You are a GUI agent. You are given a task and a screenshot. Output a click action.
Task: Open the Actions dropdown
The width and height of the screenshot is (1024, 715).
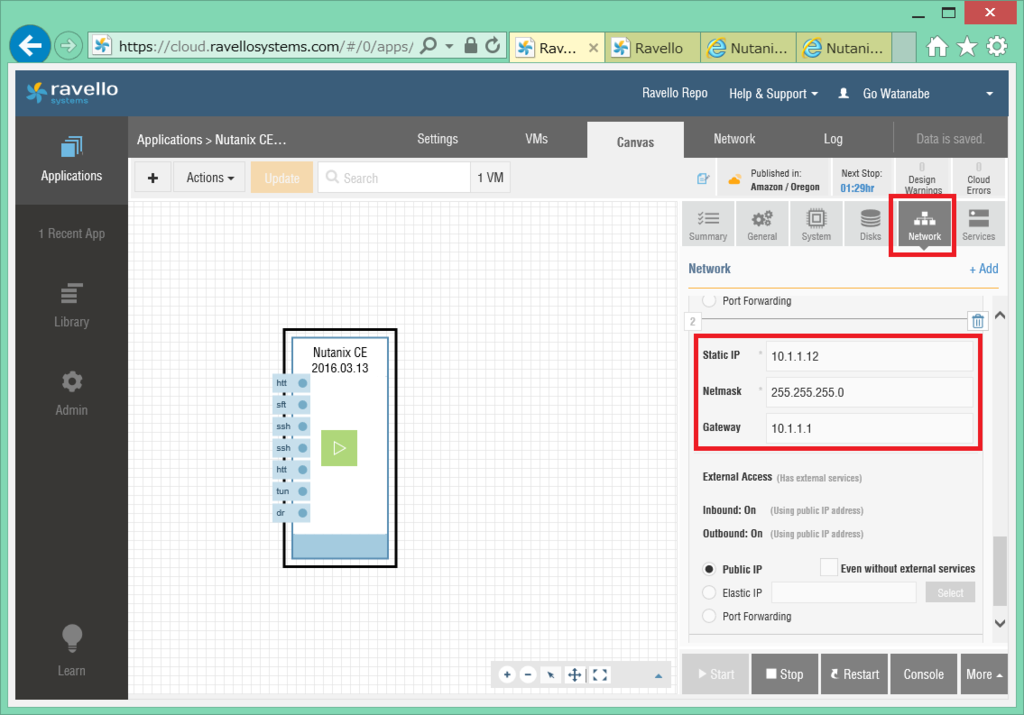pos(210,178)
